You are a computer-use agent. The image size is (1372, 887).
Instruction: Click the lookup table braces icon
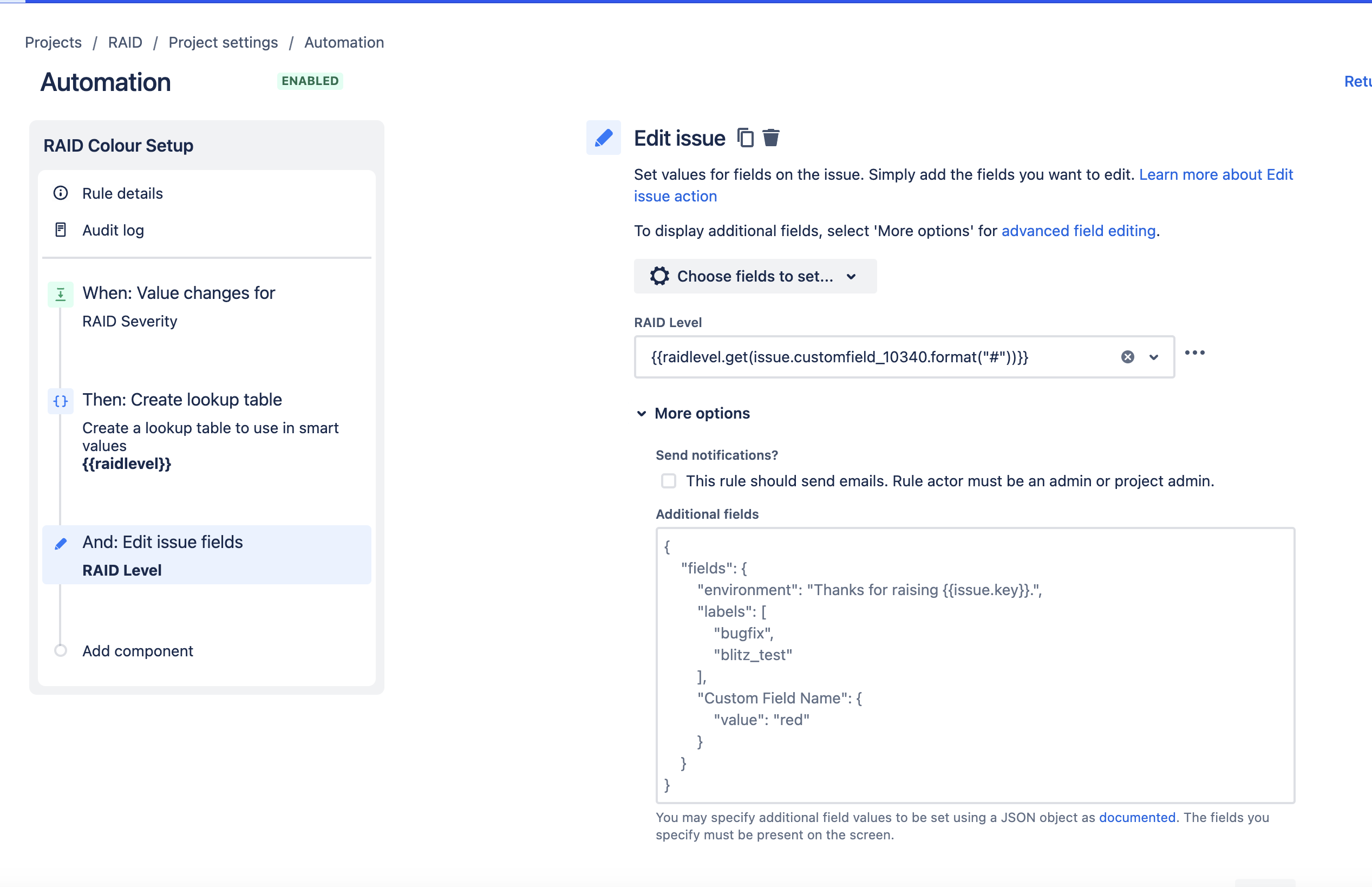click(61, 401)
